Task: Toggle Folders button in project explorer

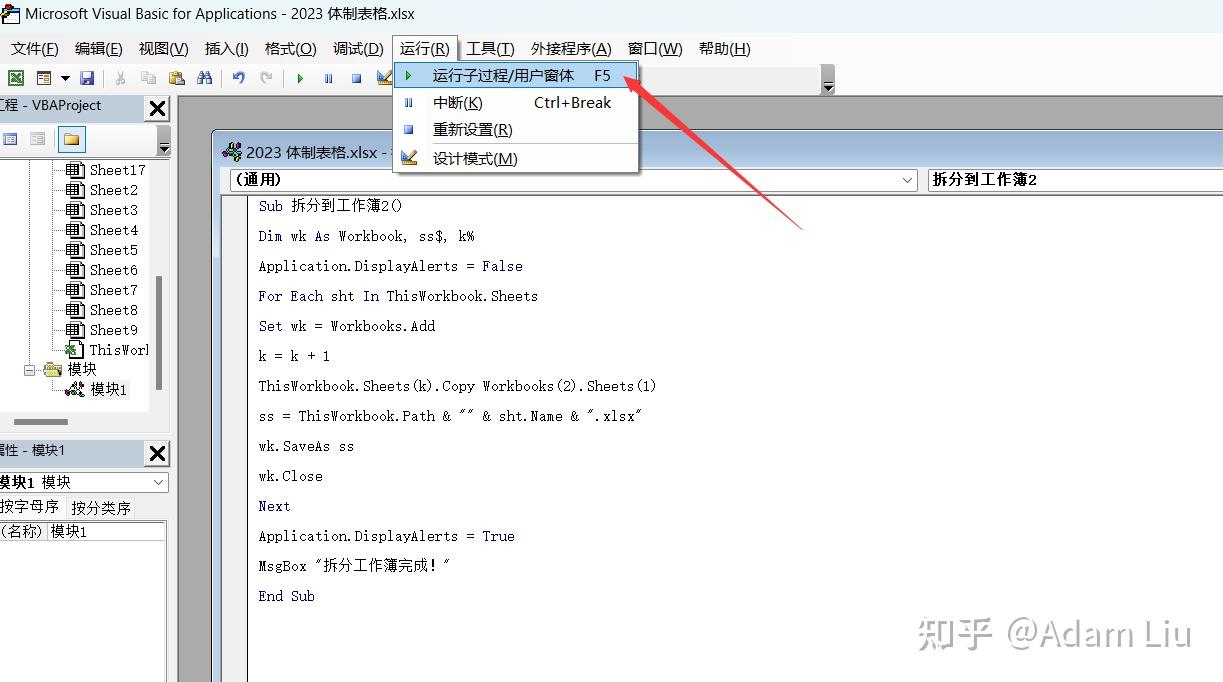Action: point(71,139)
